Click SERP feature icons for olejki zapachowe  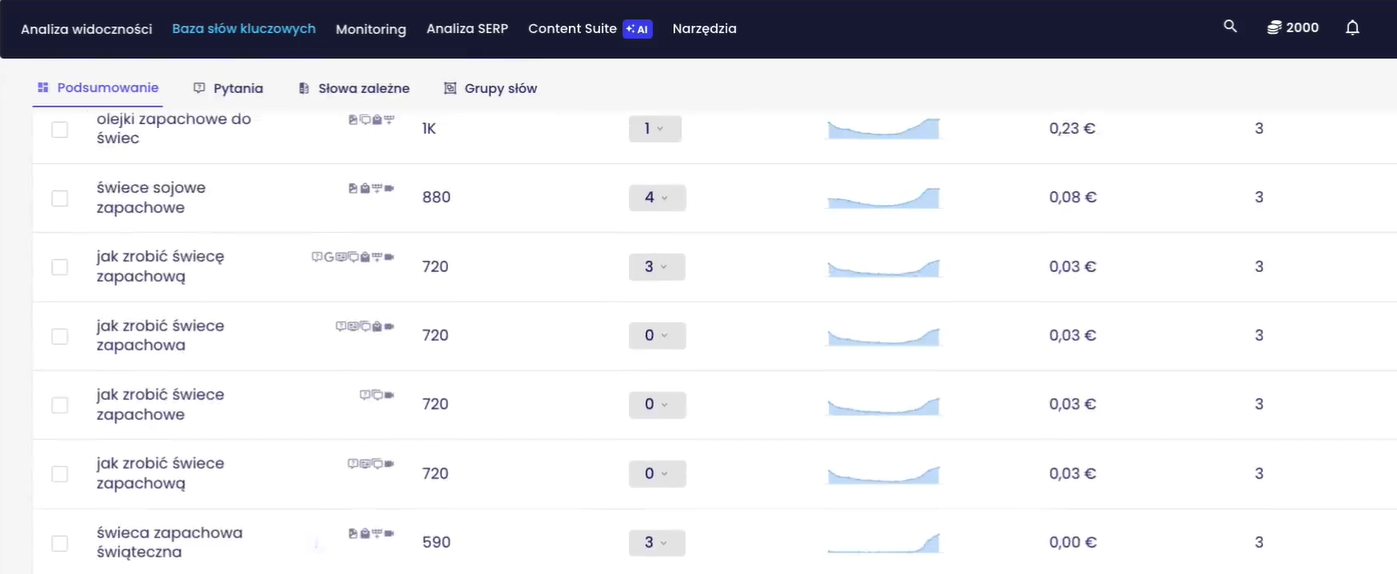tap(371, 120)
